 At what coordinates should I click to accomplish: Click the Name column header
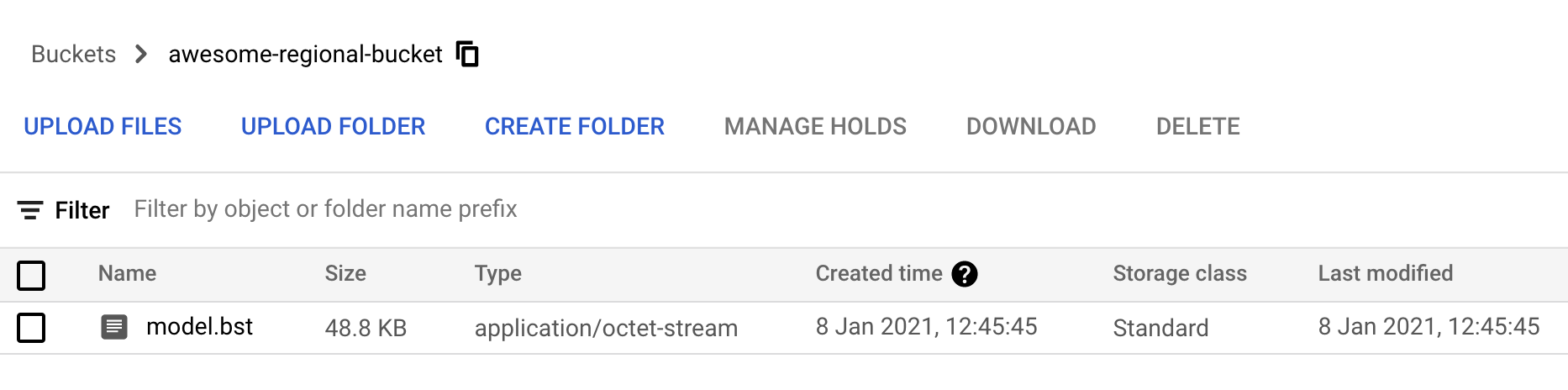(x=127, y=274)
